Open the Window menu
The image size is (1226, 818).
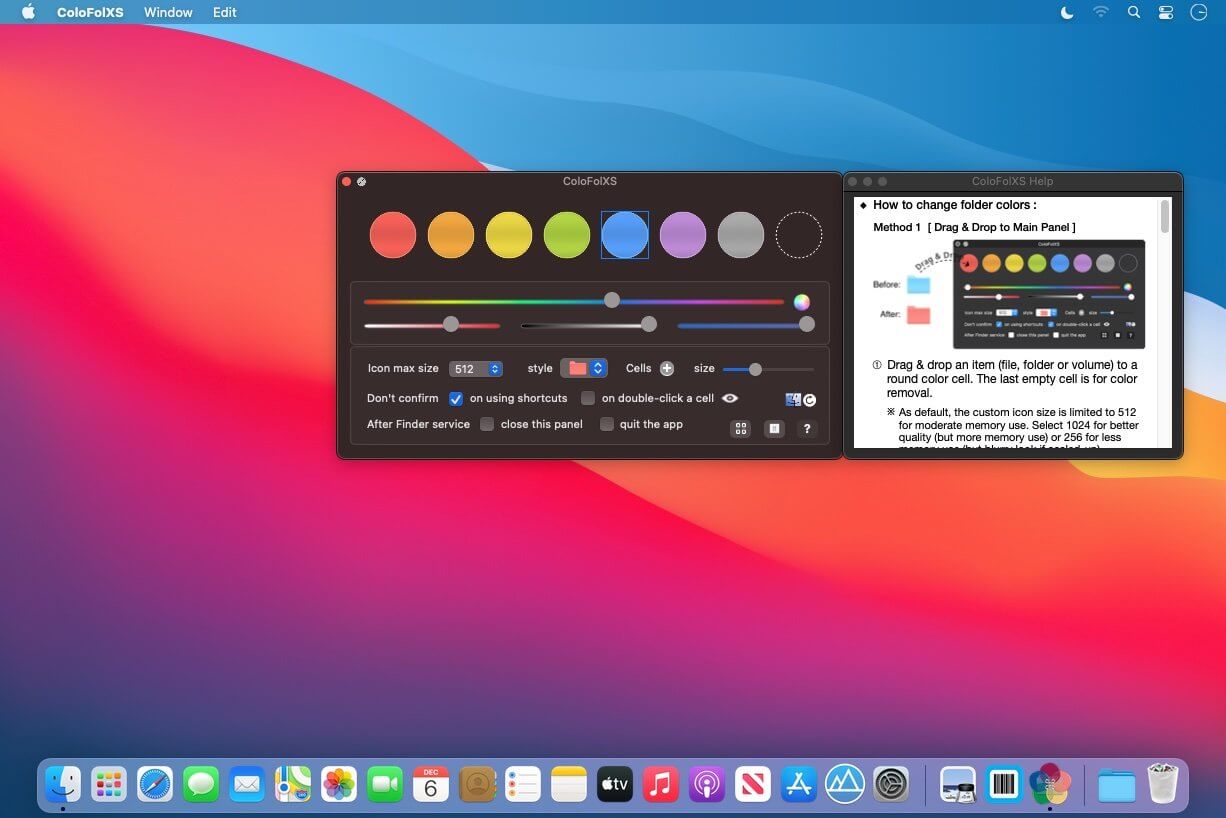168,13
